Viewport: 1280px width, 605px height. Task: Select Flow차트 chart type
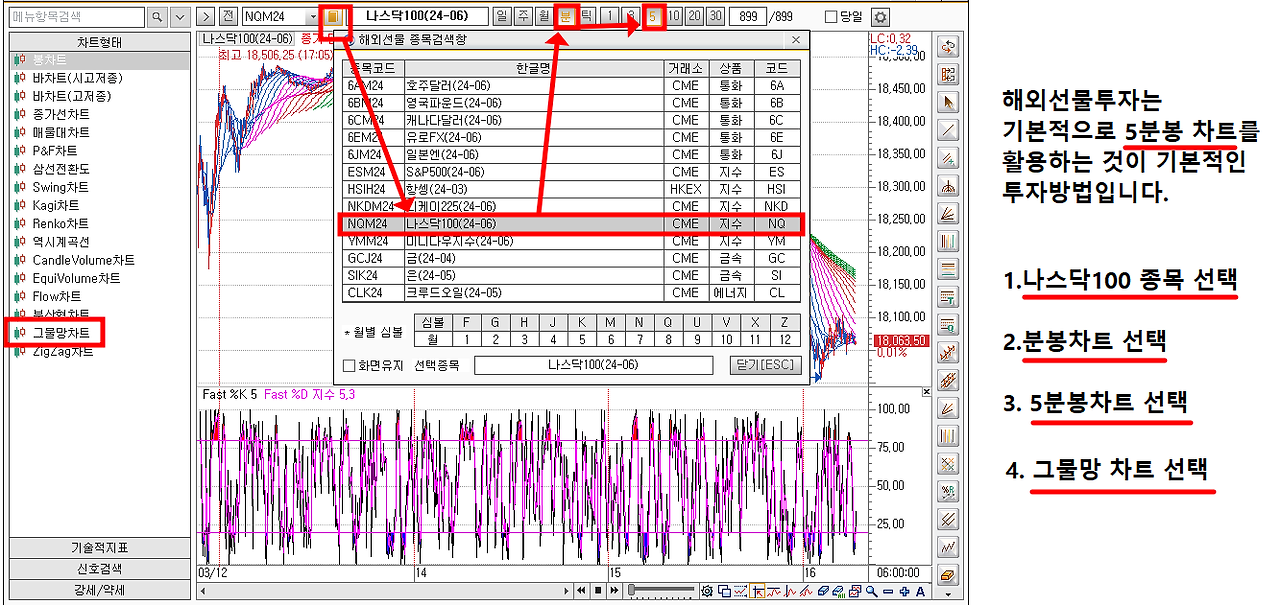[57, 296]
